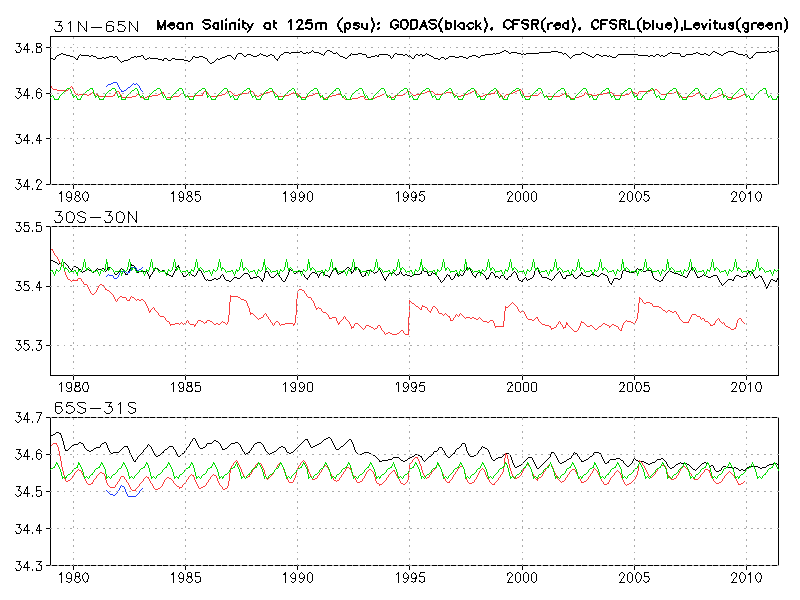Click the 'Mean Salinity at 125m (psu)' chart heading

(x=267, y=25)
